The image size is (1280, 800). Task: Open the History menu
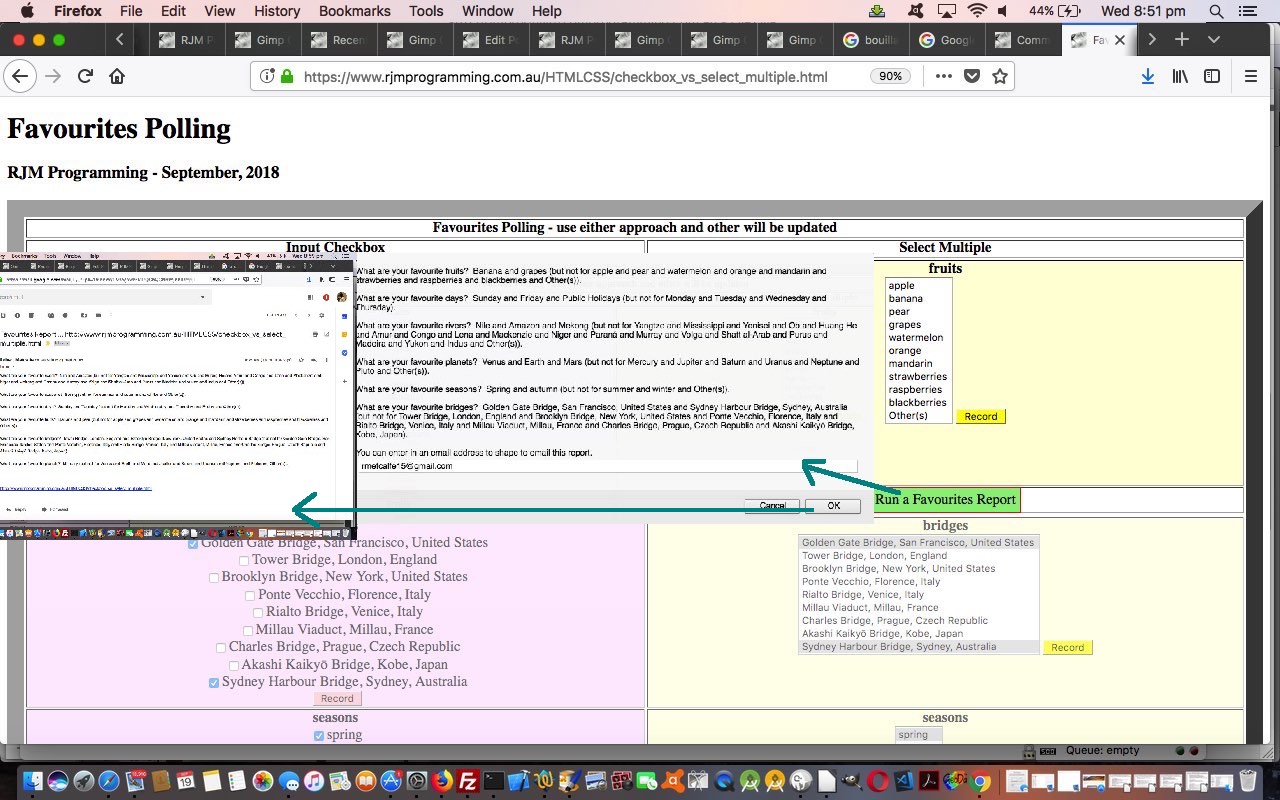(x=277, y=11)
